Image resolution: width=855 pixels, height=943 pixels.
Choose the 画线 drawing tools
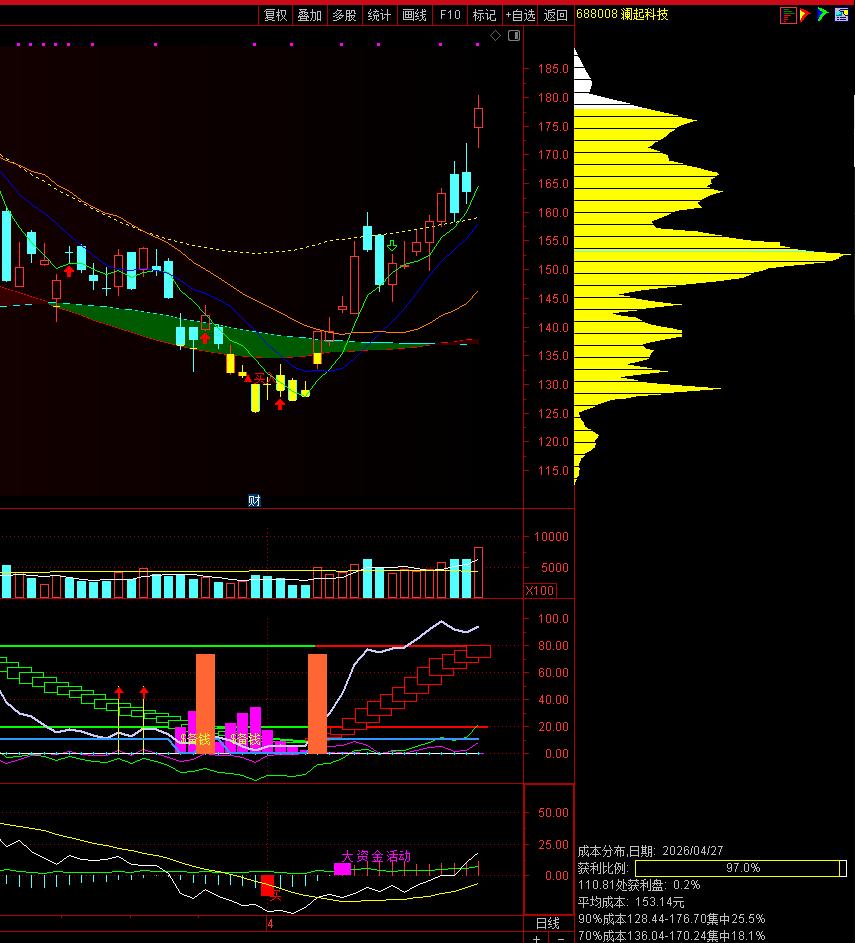[414, 15]
